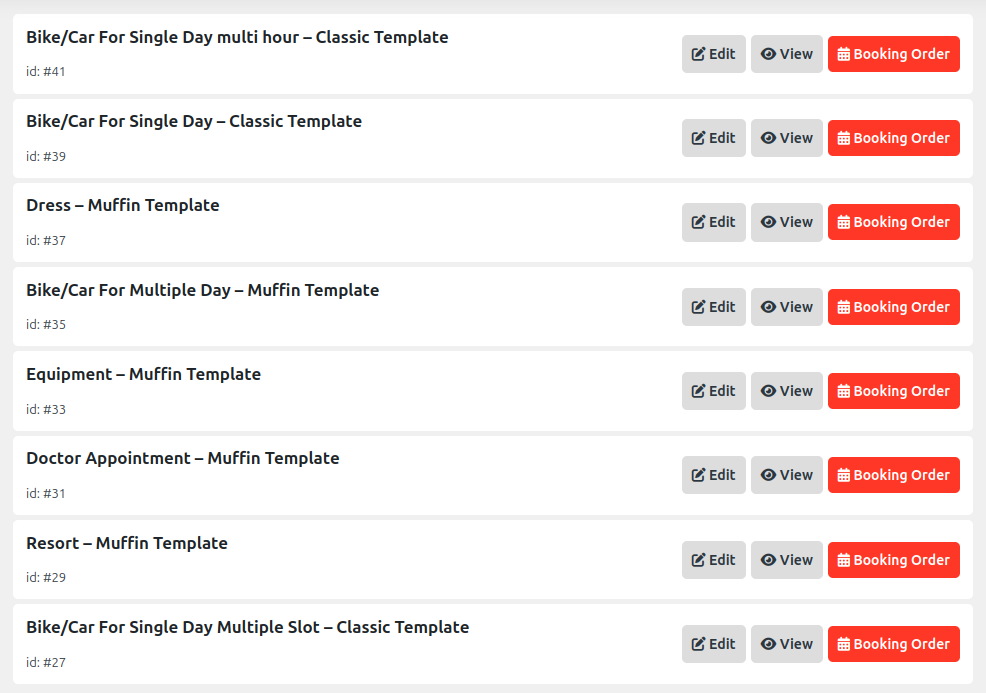Screen dimensions: 986x693
Task: Click calendar icon for id #41 Booking Order
Action: click(843, 54)
